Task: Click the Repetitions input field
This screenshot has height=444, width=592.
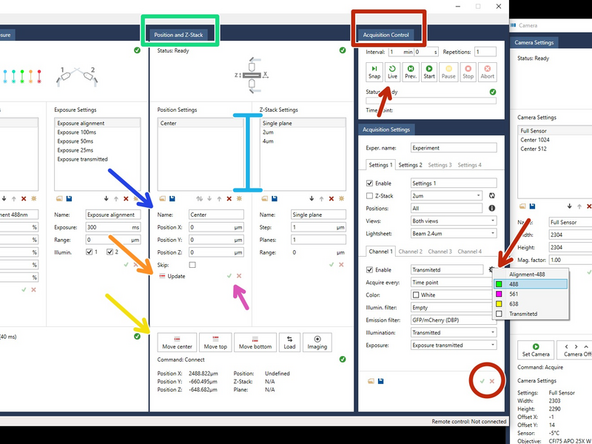Action: tap(486, 52)
